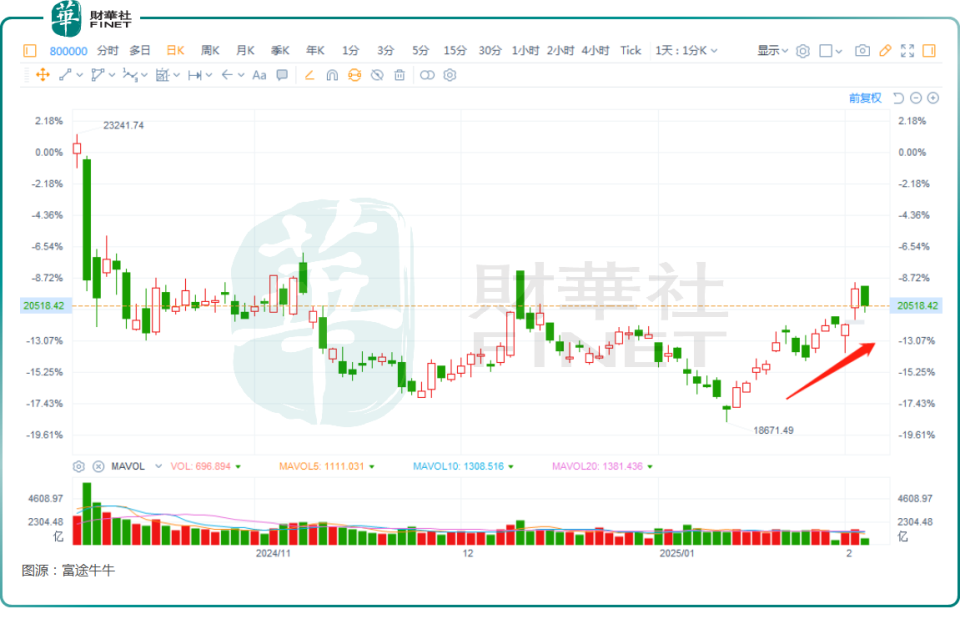Image resolution: width=960 pixels, height=624 pixels.
Task: Switch to the 1分 interval tab
Action: point(351,51)
